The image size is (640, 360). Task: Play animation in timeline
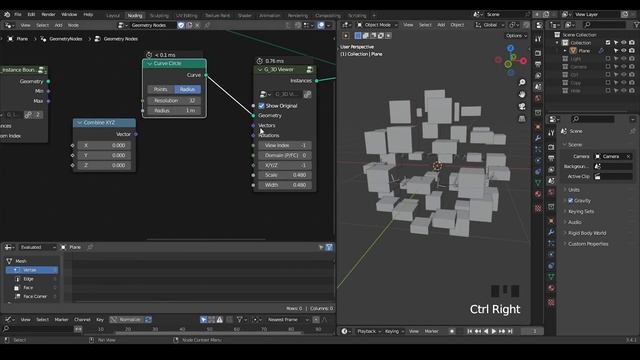(494, 331)
